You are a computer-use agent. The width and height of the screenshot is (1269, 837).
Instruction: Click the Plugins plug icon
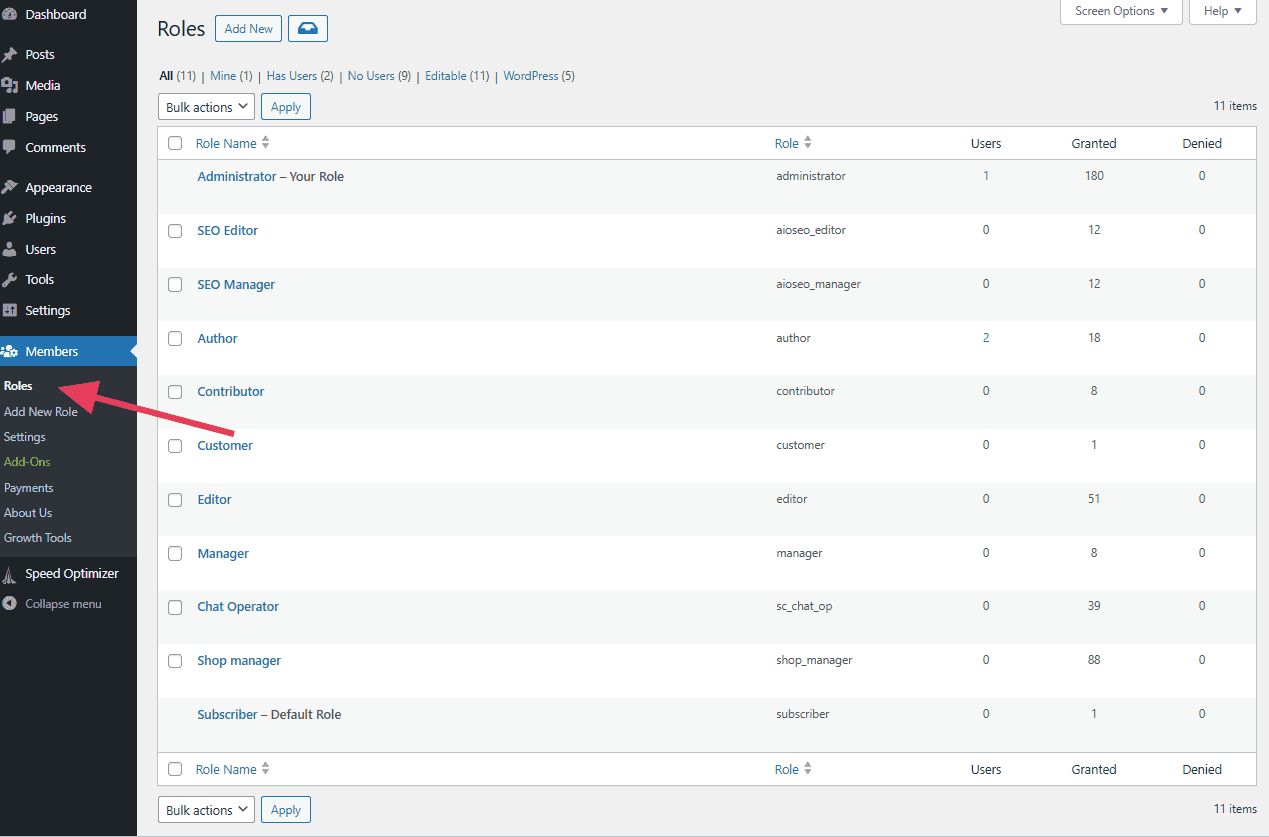pyautogui.click(x=10, y=219)
